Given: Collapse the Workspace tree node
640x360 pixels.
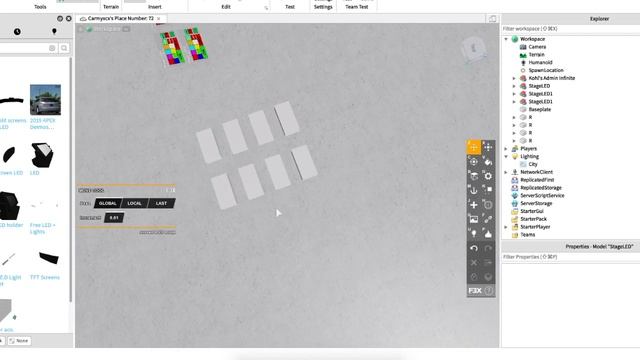Looking at the screenshot, I should coord(506,39).
